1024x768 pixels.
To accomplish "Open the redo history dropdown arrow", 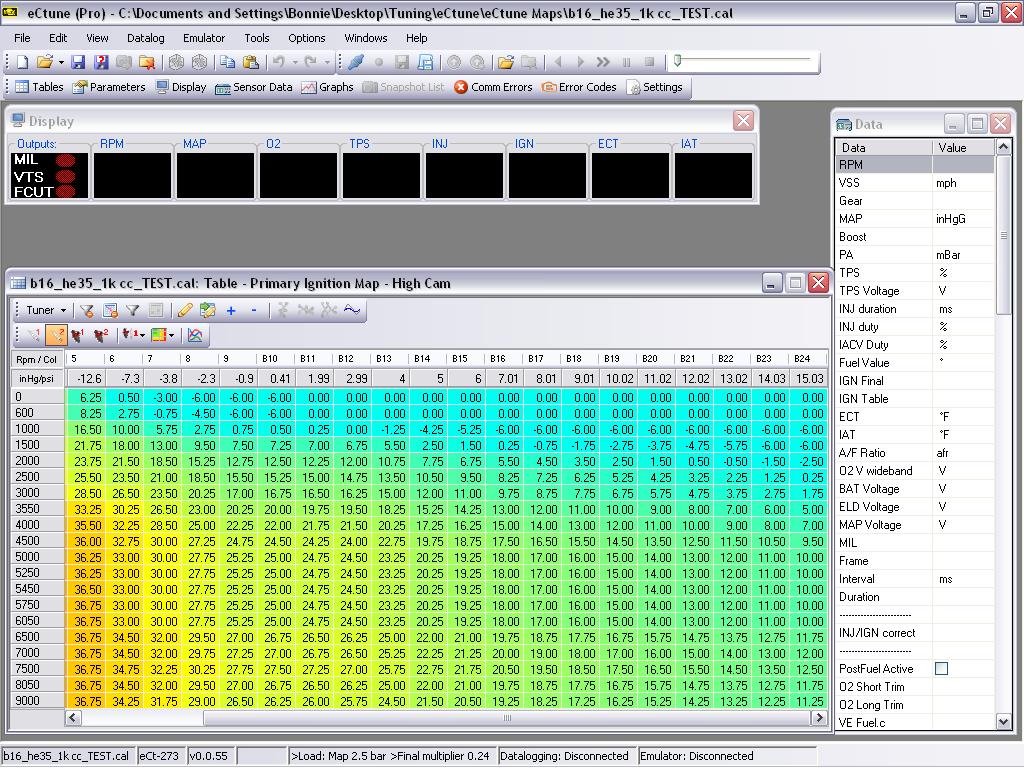I will 327,63.
